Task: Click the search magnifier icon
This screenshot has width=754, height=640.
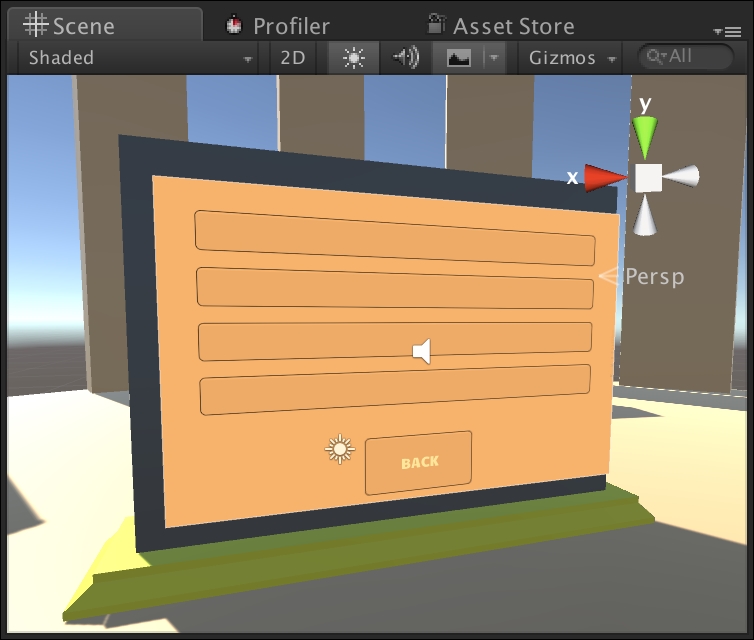Action: click(655, 56)
